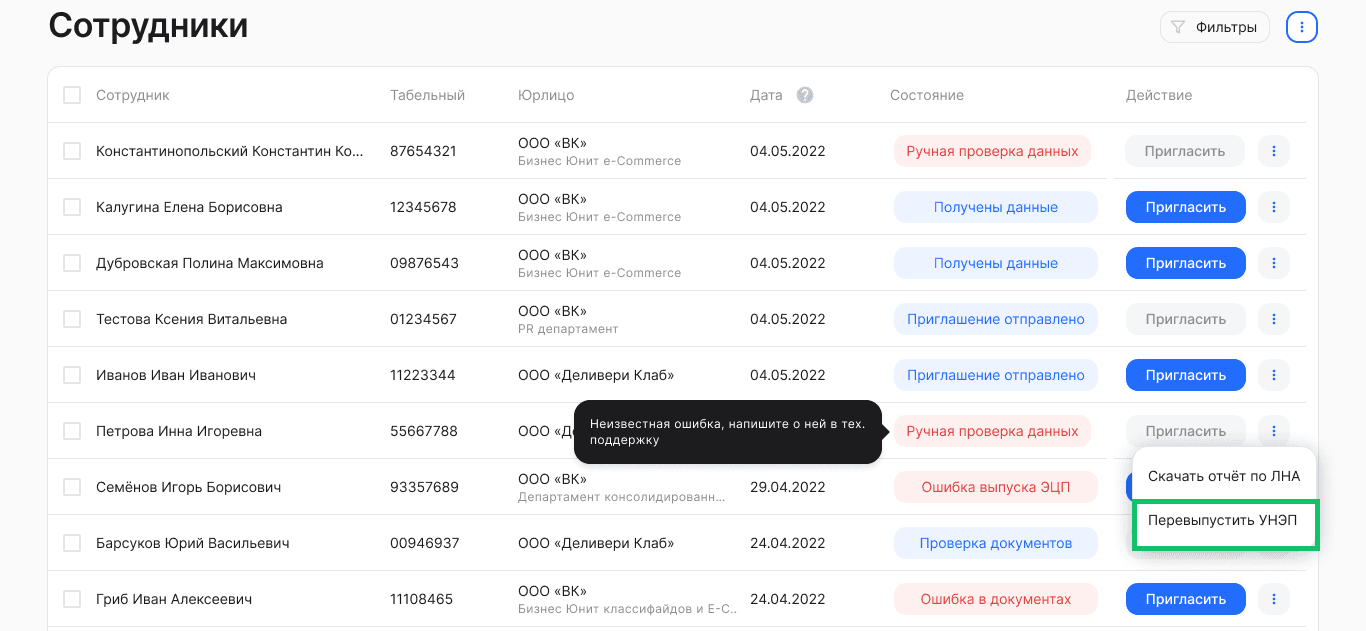
Task: Select checkbox for Константинопольский Константин
Action: click(x=72, y=151)
